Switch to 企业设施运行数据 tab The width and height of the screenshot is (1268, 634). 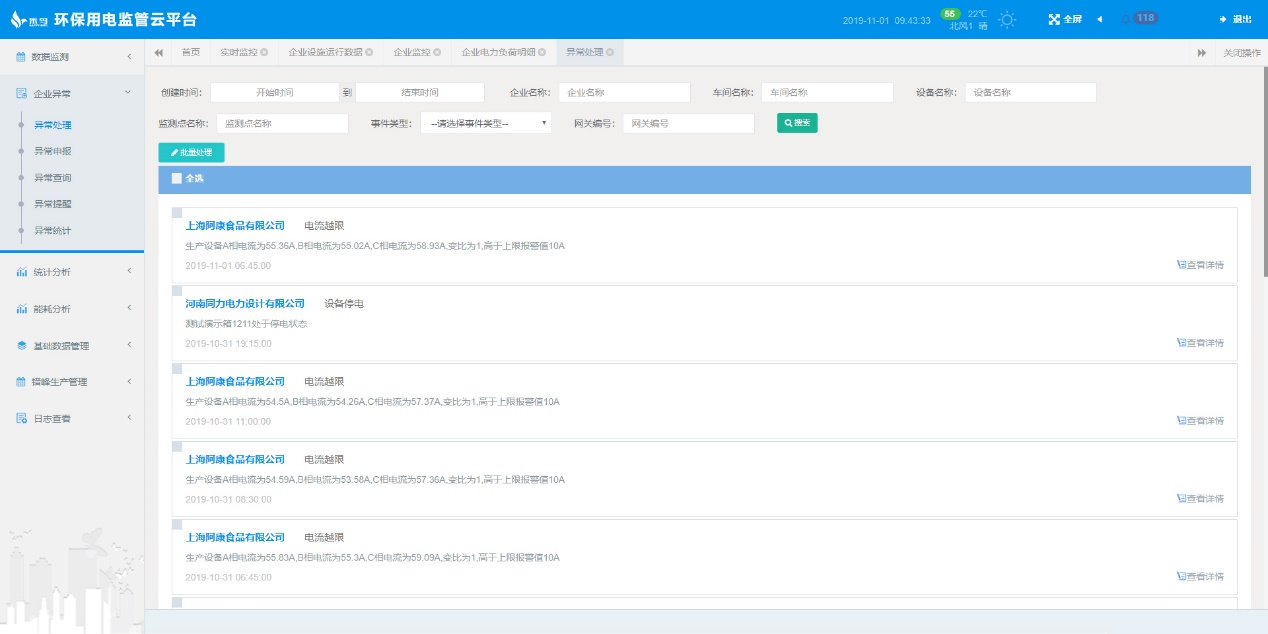[x=324, y=52]
